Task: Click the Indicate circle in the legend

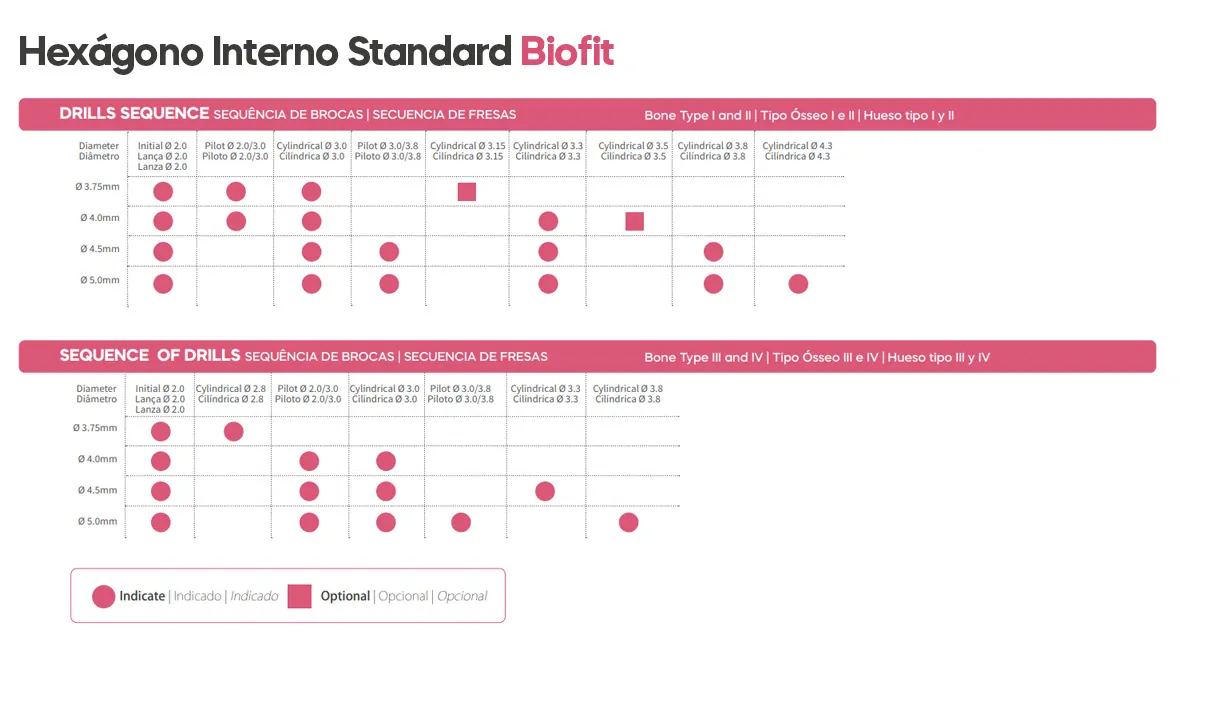Action: click(103, 597)
